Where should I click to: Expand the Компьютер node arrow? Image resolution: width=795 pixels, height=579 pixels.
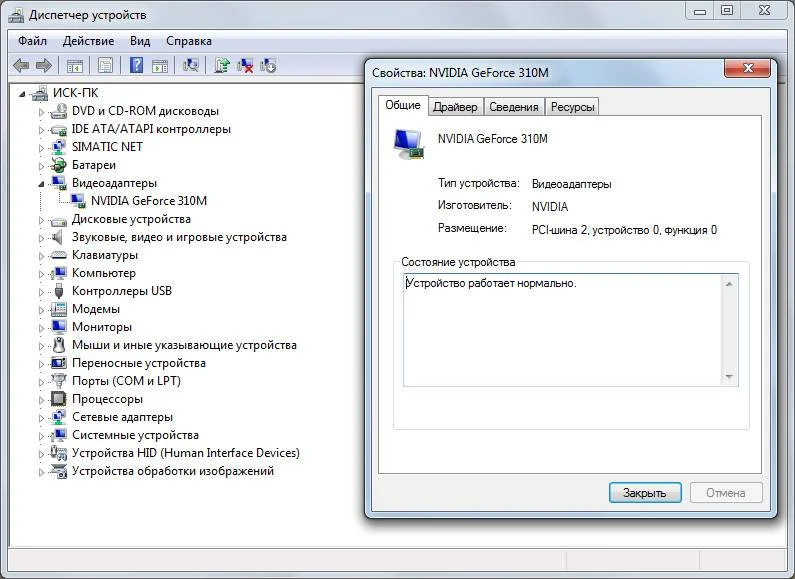pyautogui.click(x=41, y=274)
